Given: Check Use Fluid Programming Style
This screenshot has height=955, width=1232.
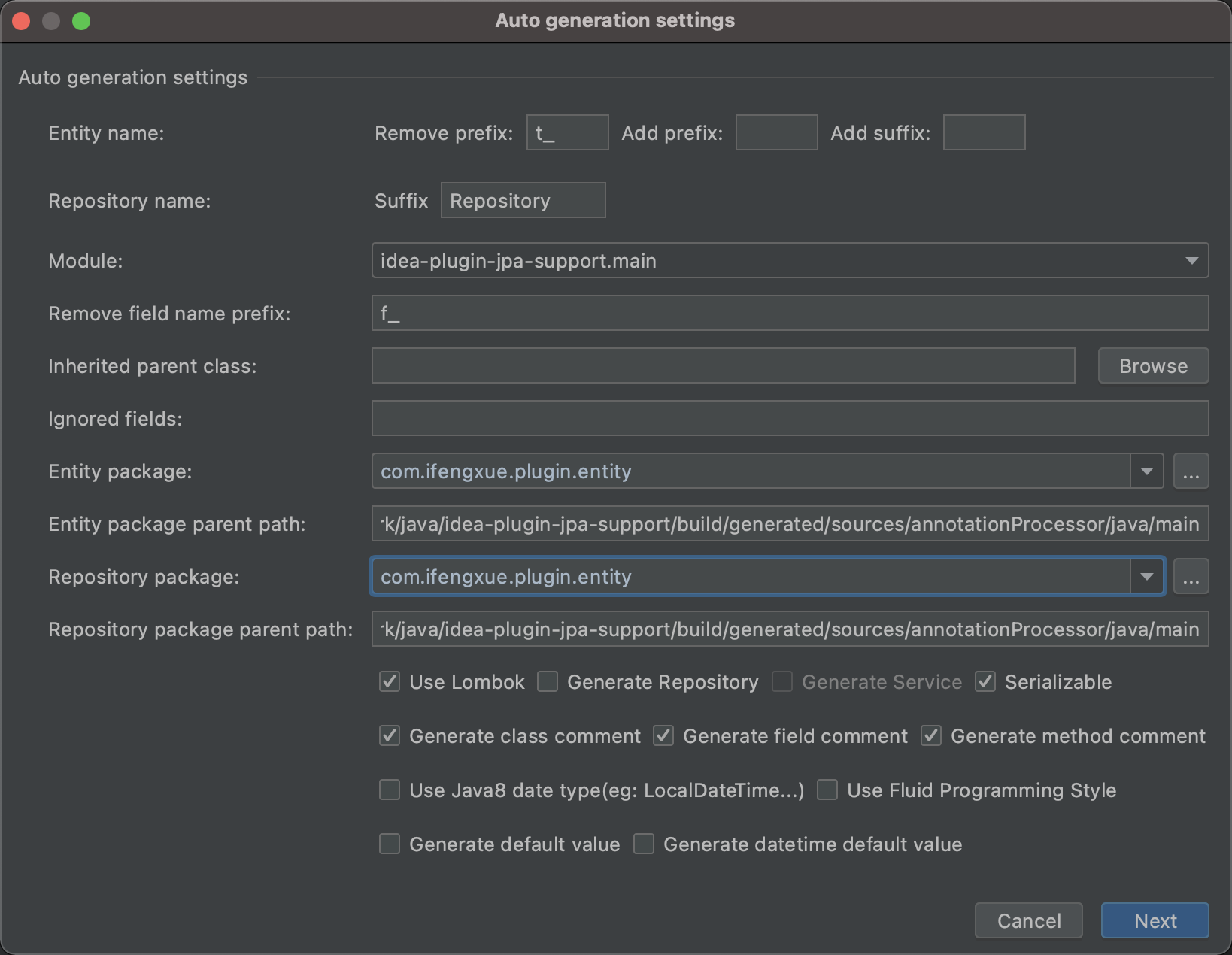Looking at the screenshot, I should click(x=827, y=790).
